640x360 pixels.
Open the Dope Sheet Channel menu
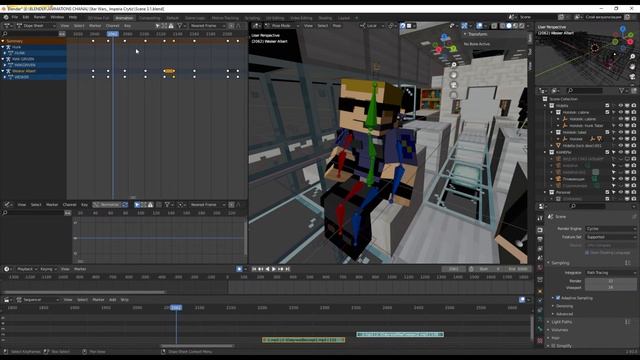pyautogui.click(x=113, y=26)
